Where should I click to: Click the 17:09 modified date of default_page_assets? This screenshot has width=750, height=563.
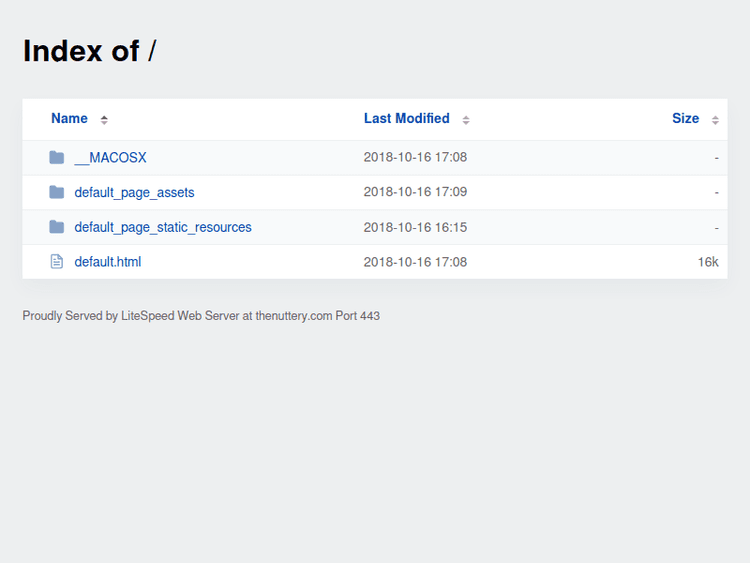(415, 192)
